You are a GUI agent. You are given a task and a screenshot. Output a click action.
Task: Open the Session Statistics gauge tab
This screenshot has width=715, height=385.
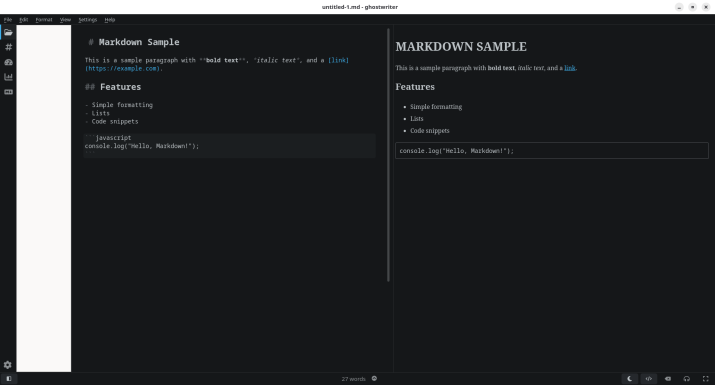[x=8, y=62]
